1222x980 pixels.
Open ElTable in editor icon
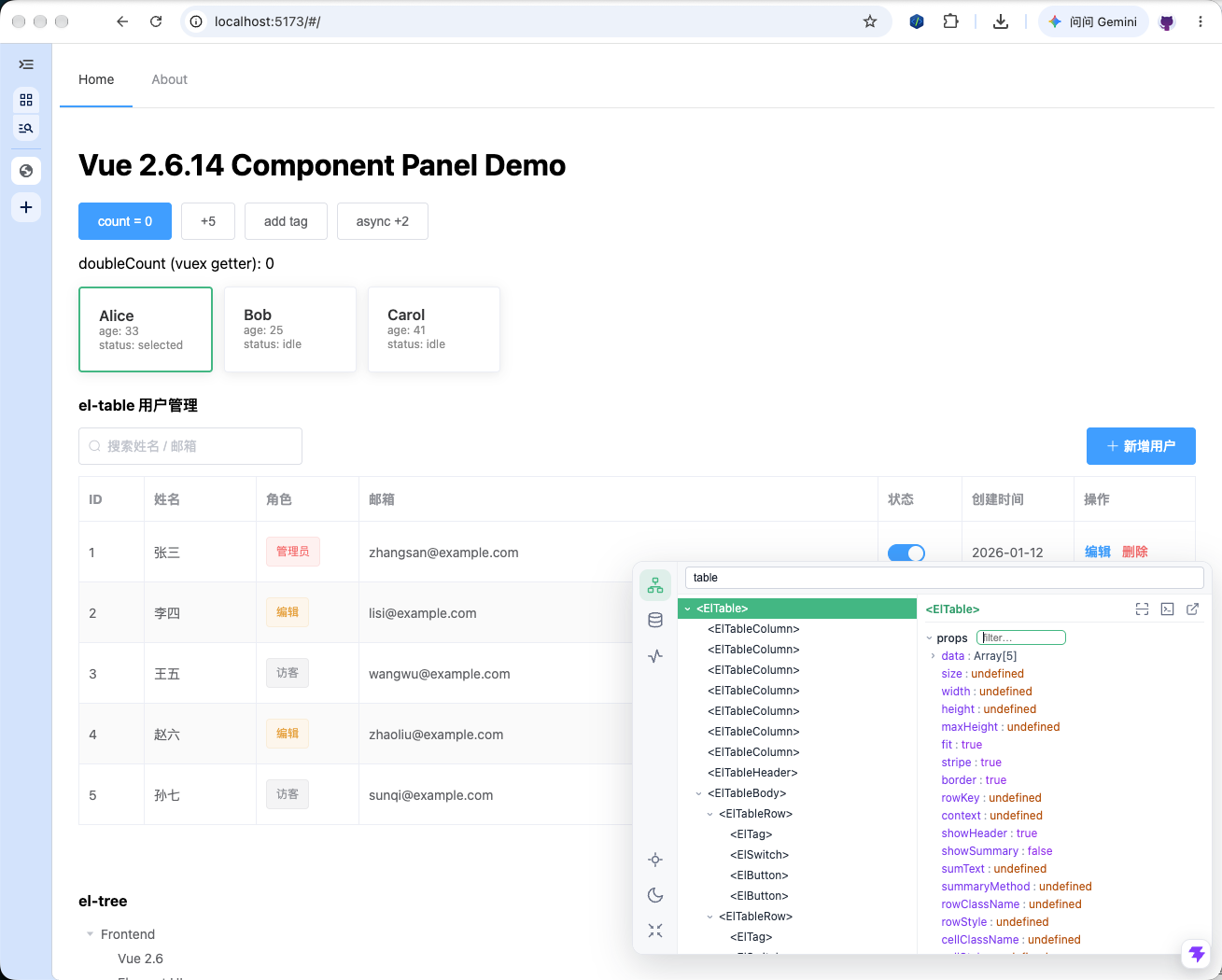click(1192, 609)
